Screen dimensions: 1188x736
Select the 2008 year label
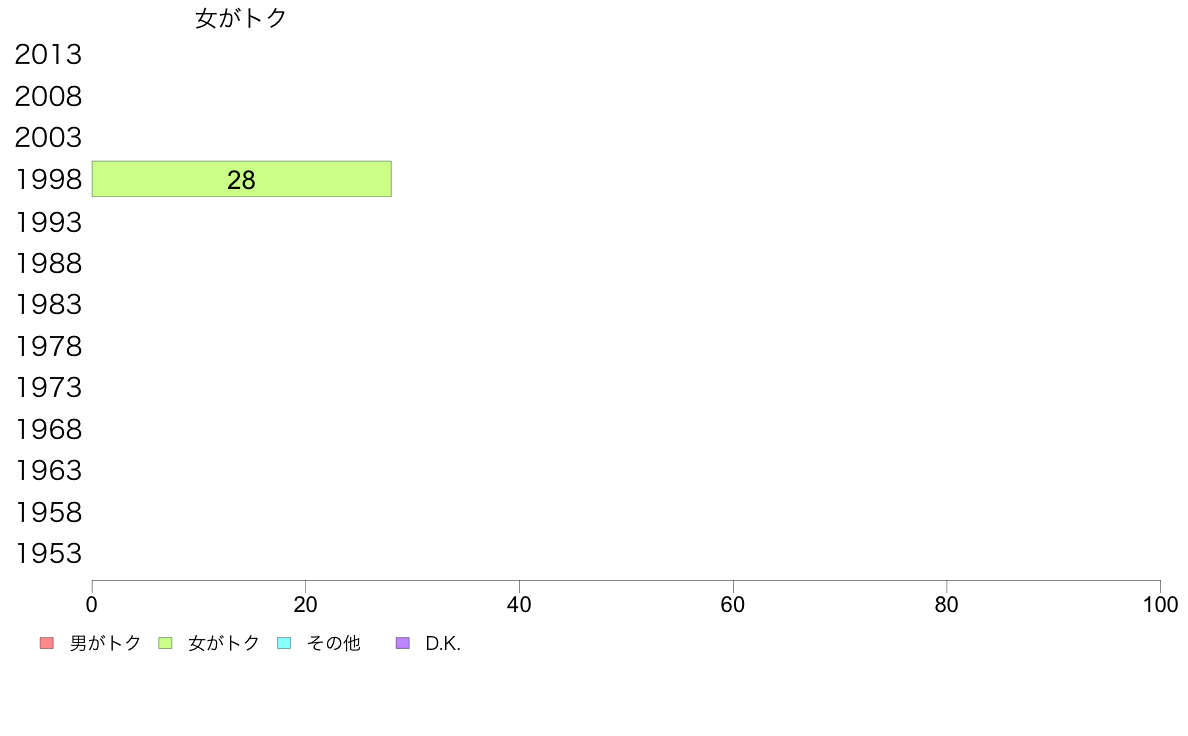(x=48, y=96)
